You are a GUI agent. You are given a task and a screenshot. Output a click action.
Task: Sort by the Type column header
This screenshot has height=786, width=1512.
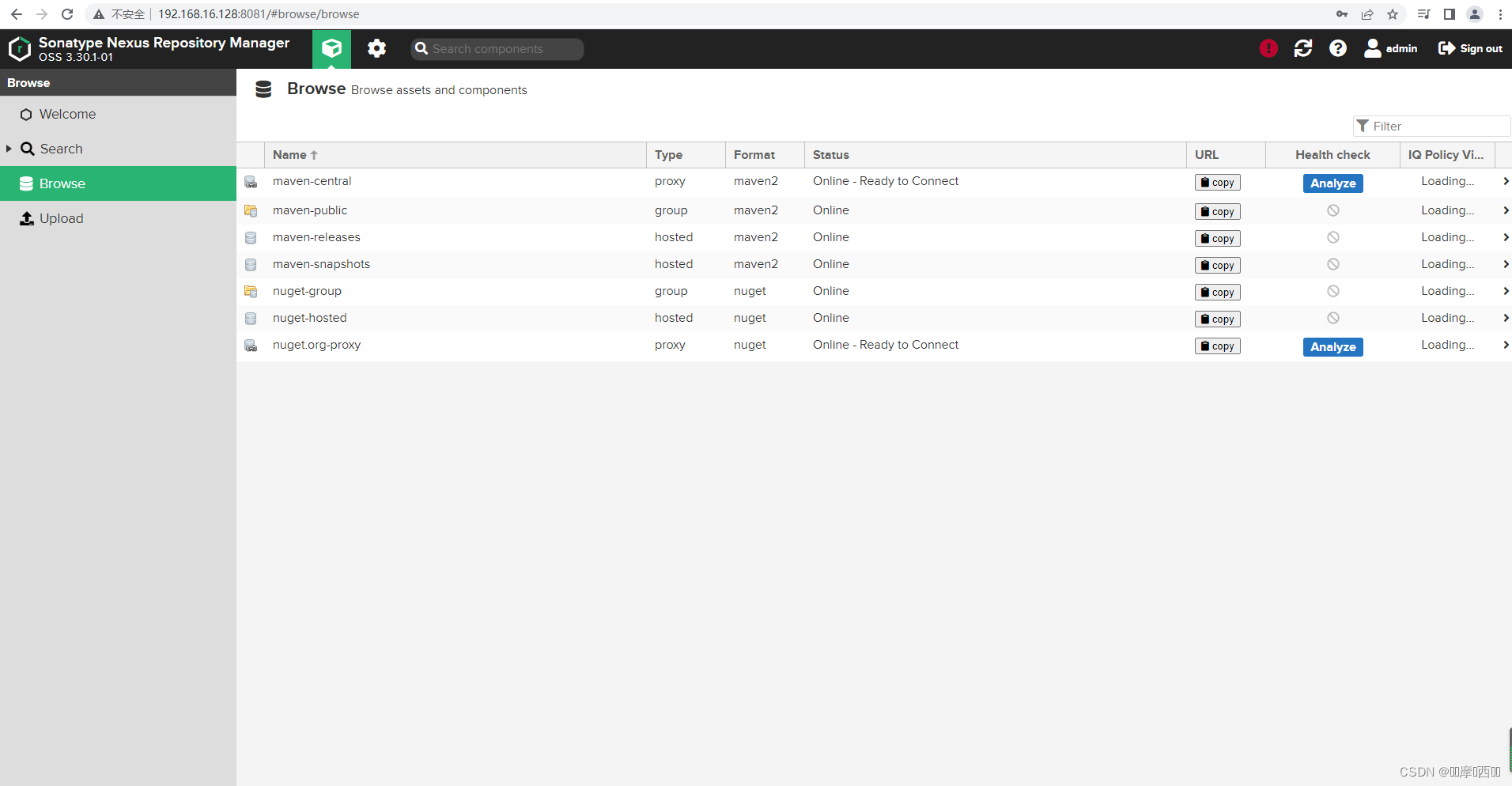(686, 155)
